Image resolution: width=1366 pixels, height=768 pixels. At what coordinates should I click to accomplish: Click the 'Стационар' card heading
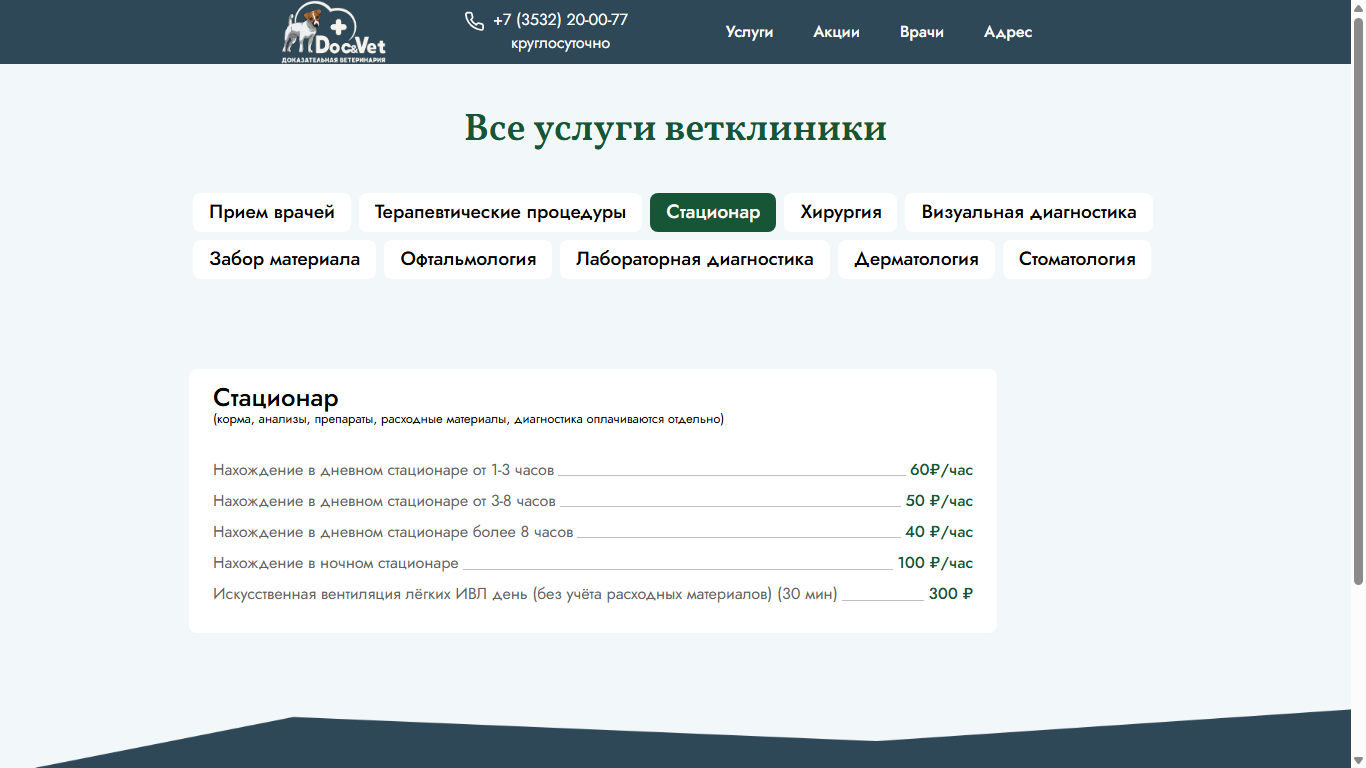276,398
